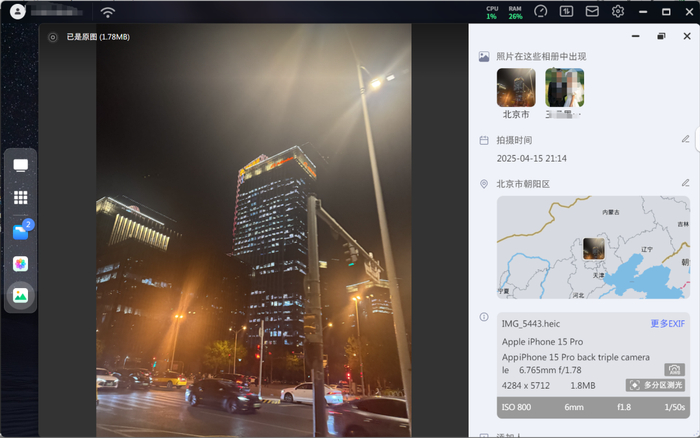Click the 北京市 album label
The width and height of the screenshot is (700, 438).
pos(516,115)
